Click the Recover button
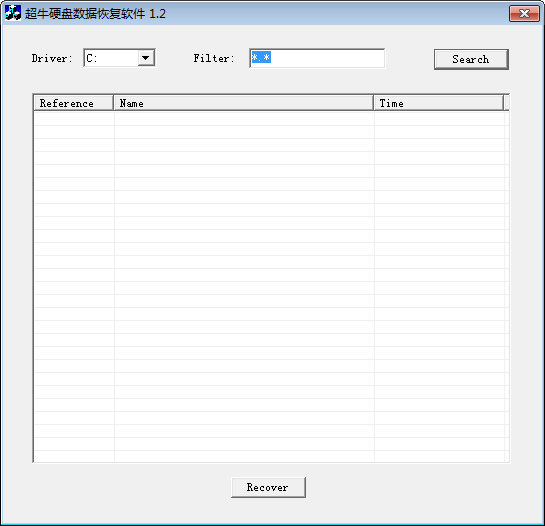 (x=268, y=487)
